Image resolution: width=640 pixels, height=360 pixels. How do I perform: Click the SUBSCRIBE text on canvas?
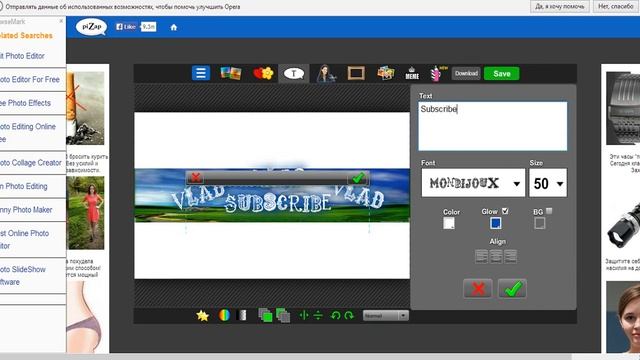tap(278, 203)
